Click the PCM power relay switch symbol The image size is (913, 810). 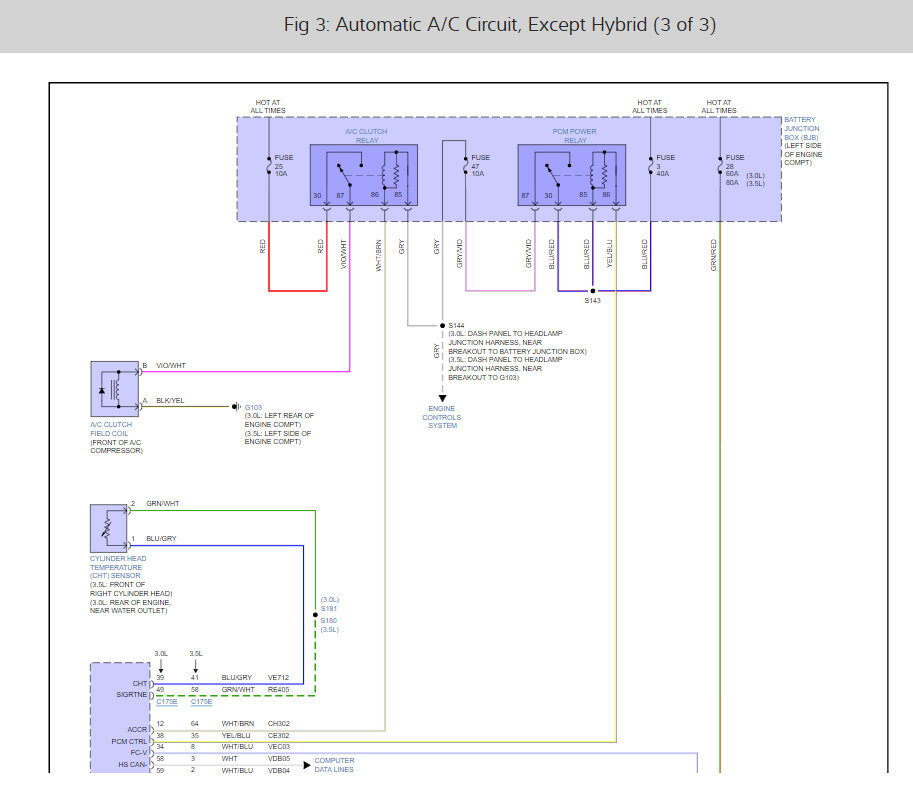click(x=552, y=175)
